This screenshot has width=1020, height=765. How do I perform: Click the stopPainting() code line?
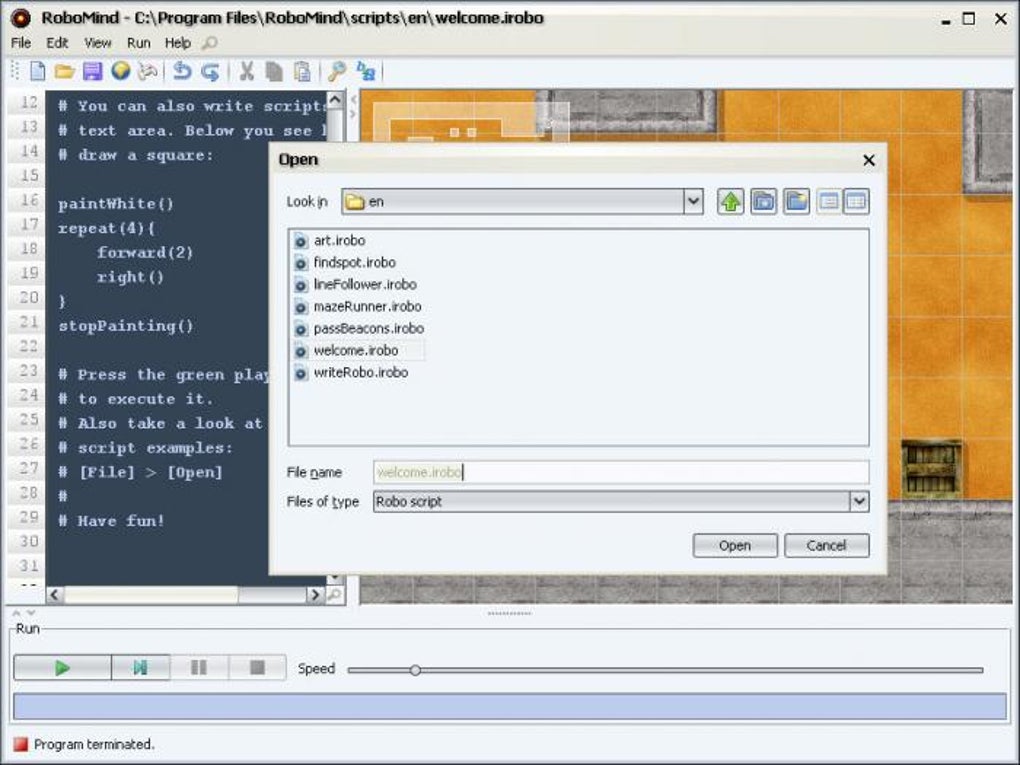tap(126, 326)
